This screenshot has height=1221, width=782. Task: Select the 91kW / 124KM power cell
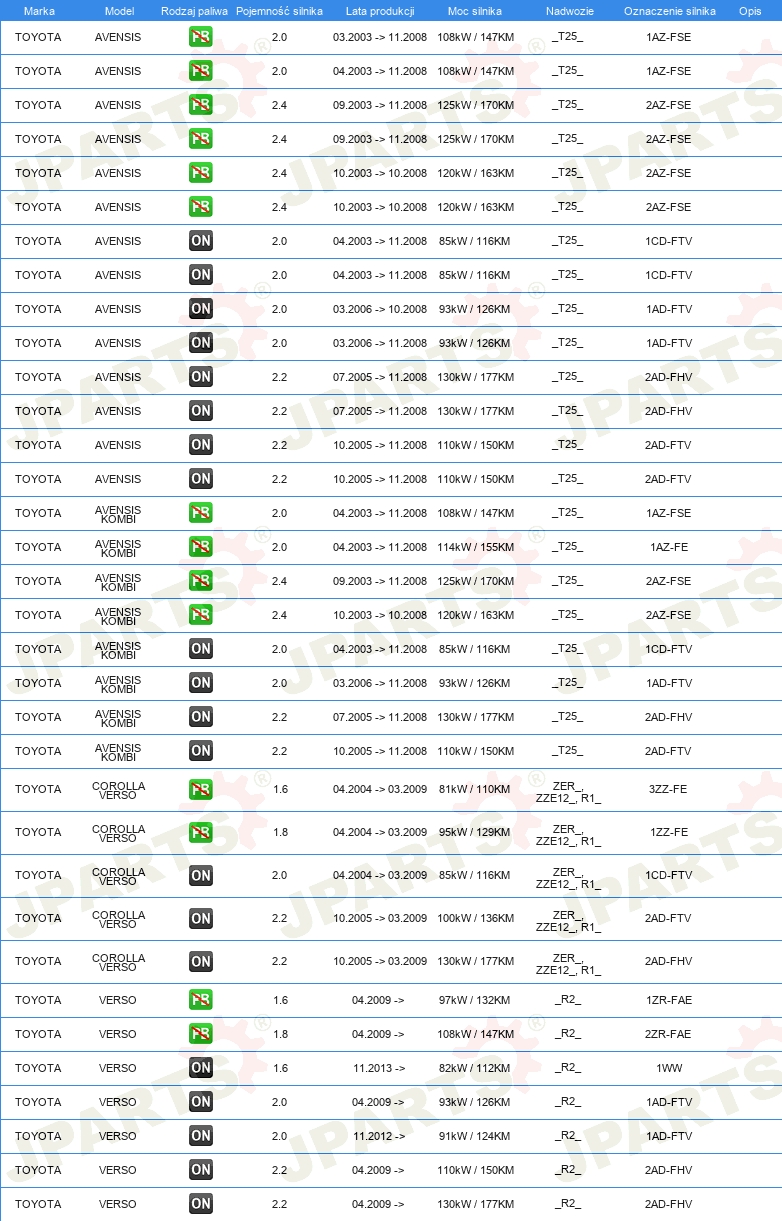tap(475, 1136)
